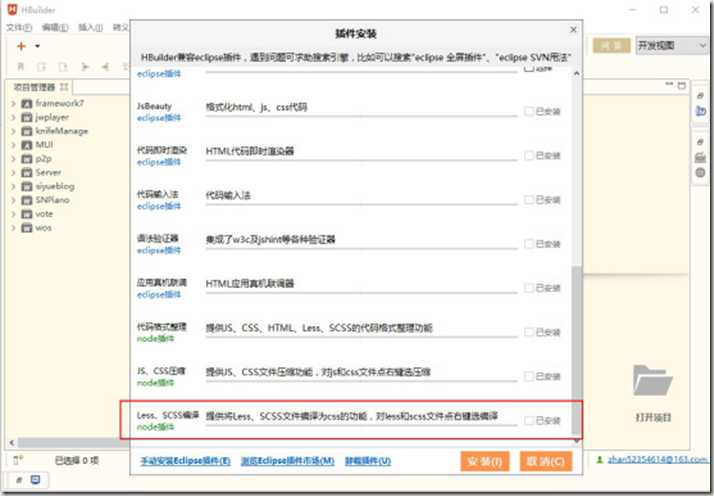
Task: Click the 已选择 0 项 status text
Action: 76,460
